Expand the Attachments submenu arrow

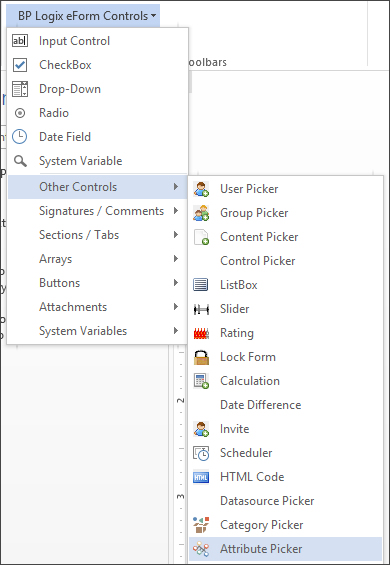tap(176, 307)
